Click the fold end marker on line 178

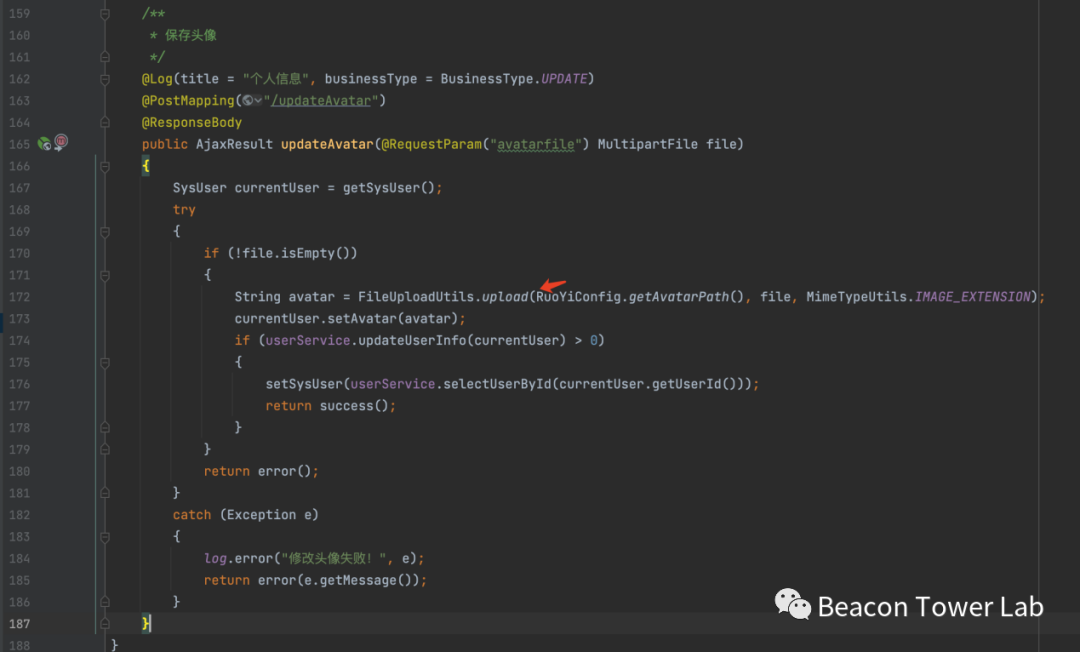[105, 428]
